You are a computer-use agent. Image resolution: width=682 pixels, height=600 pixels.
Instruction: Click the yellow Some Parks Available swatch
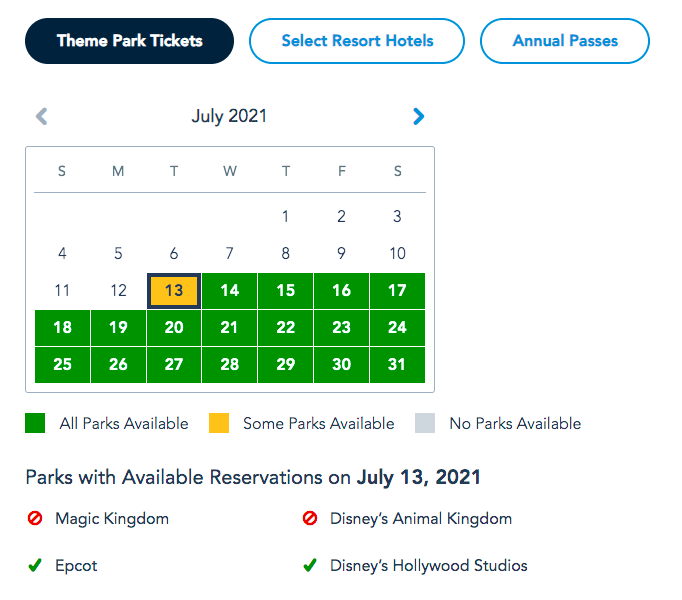click(x=219, y=423)
